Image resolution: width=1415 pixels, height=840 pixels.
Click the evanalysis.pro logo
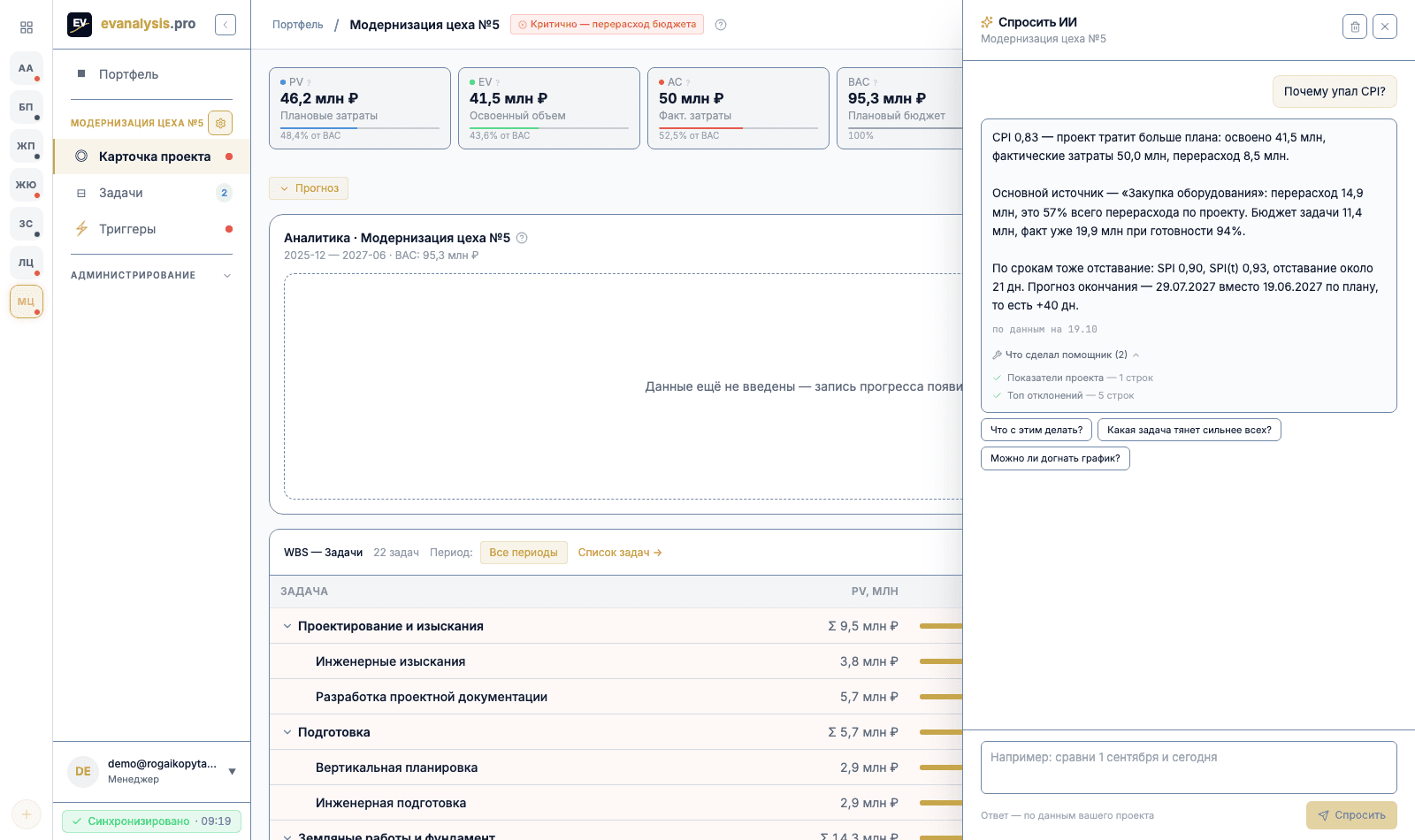(132, 24)
